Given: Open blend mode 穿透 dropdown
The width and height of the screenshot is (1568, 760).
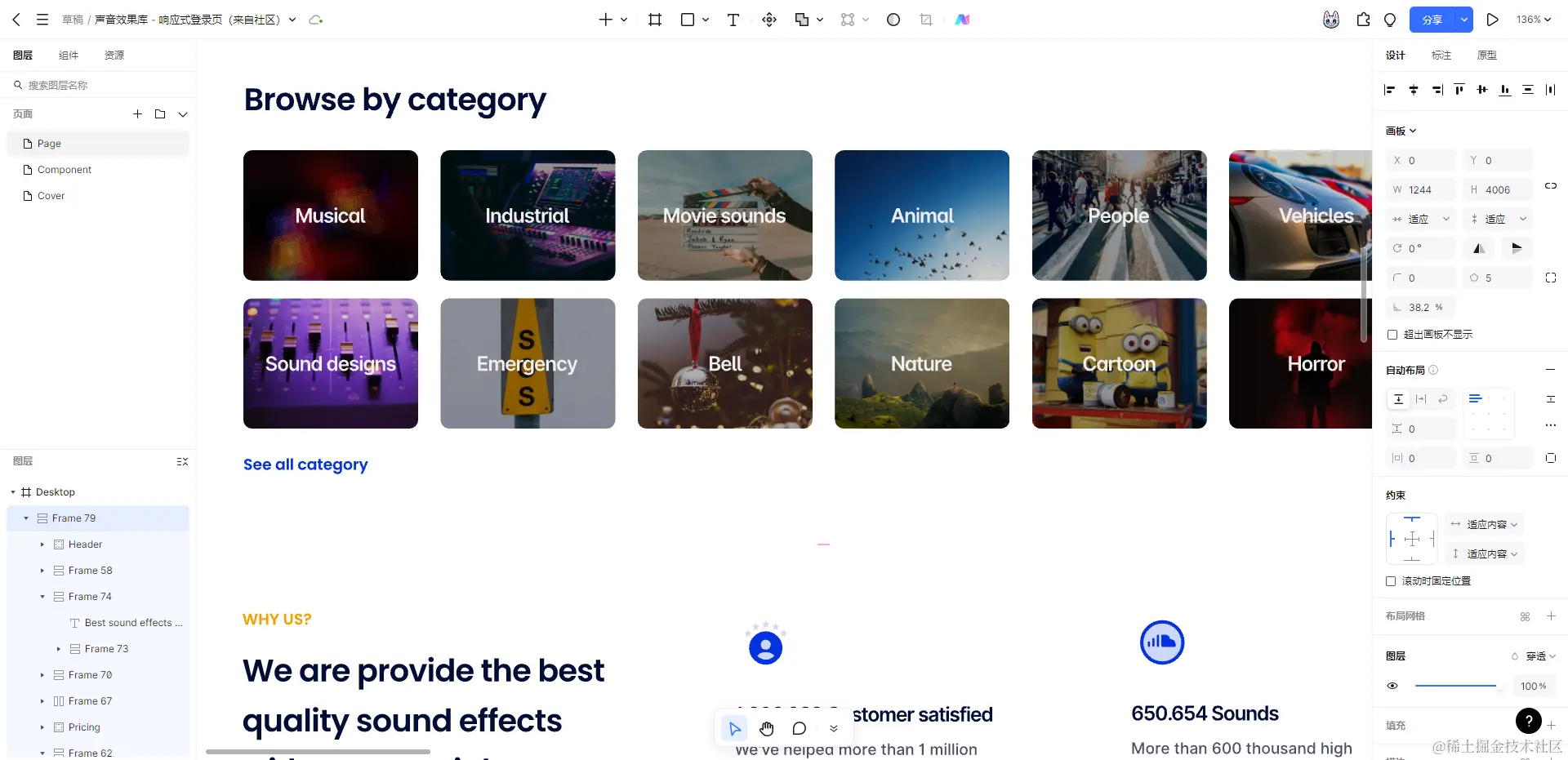Looking at the screenshot, I should point(1534,656).
